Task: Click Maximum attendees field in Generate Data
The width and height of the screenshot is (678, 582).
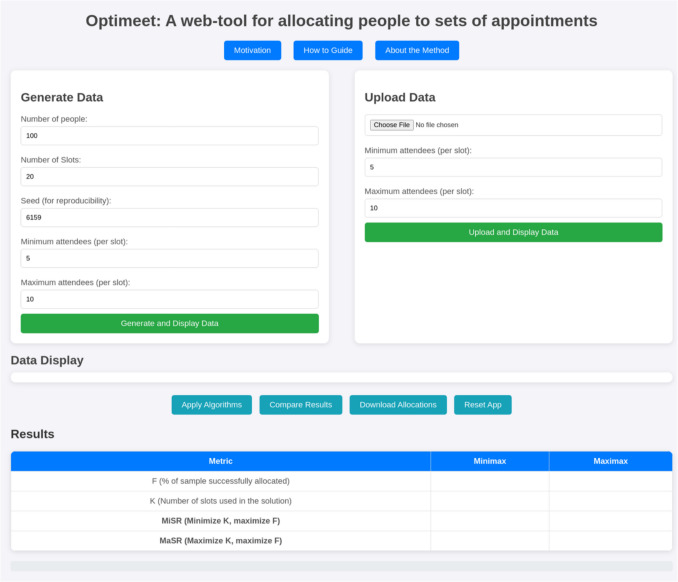Action: (x=169, y=299)
